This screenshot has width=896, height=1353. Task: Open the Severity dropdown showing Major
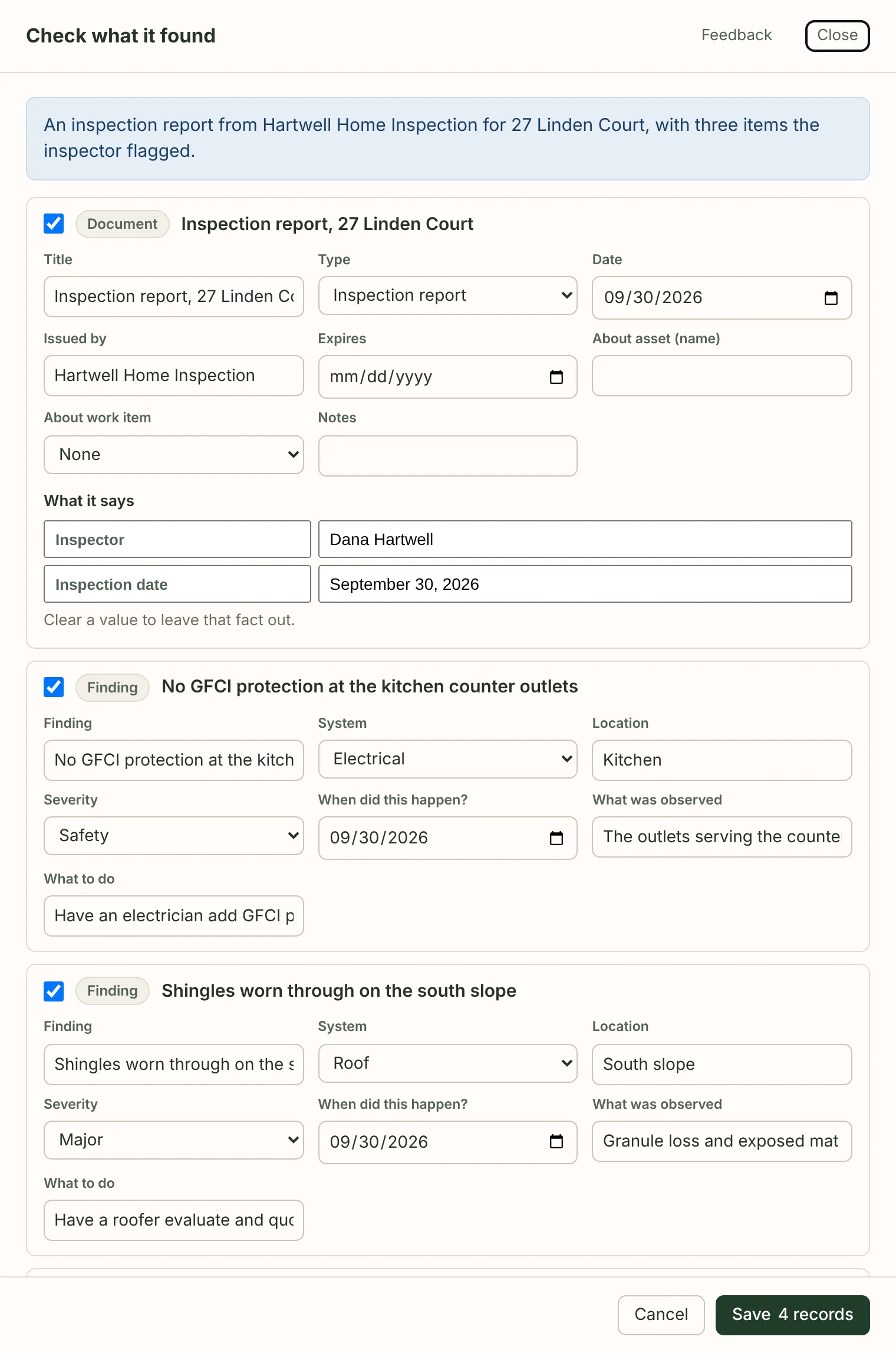174,1140
